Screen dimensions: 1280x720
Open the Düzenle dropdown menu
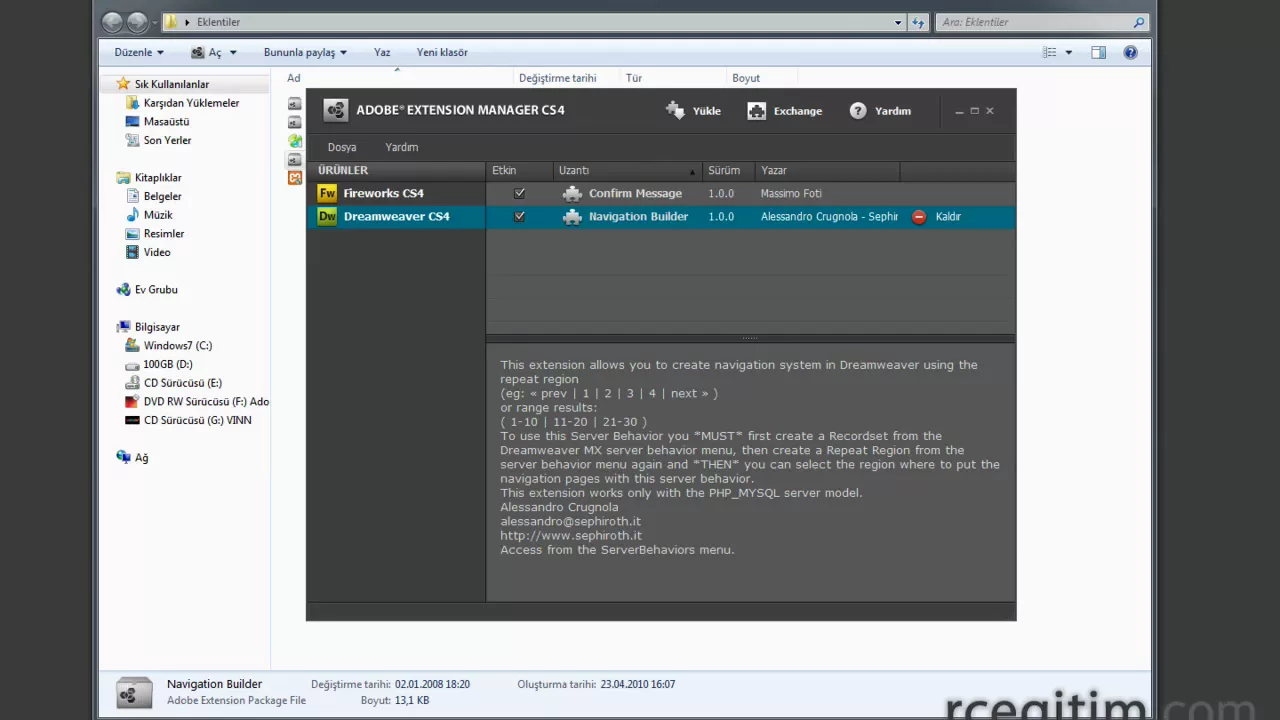(x=139, y=52)
